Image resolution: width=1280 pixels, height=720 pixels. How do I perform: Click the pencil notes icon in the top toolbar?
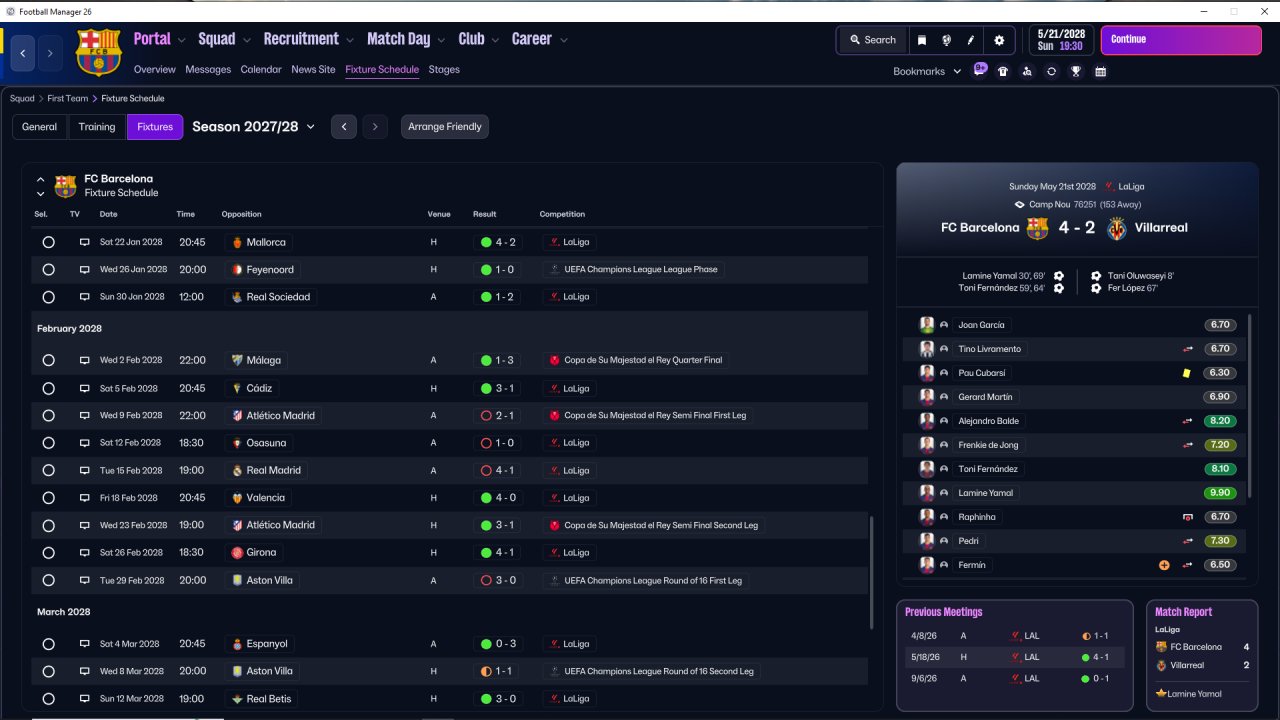tap(970, 40)
